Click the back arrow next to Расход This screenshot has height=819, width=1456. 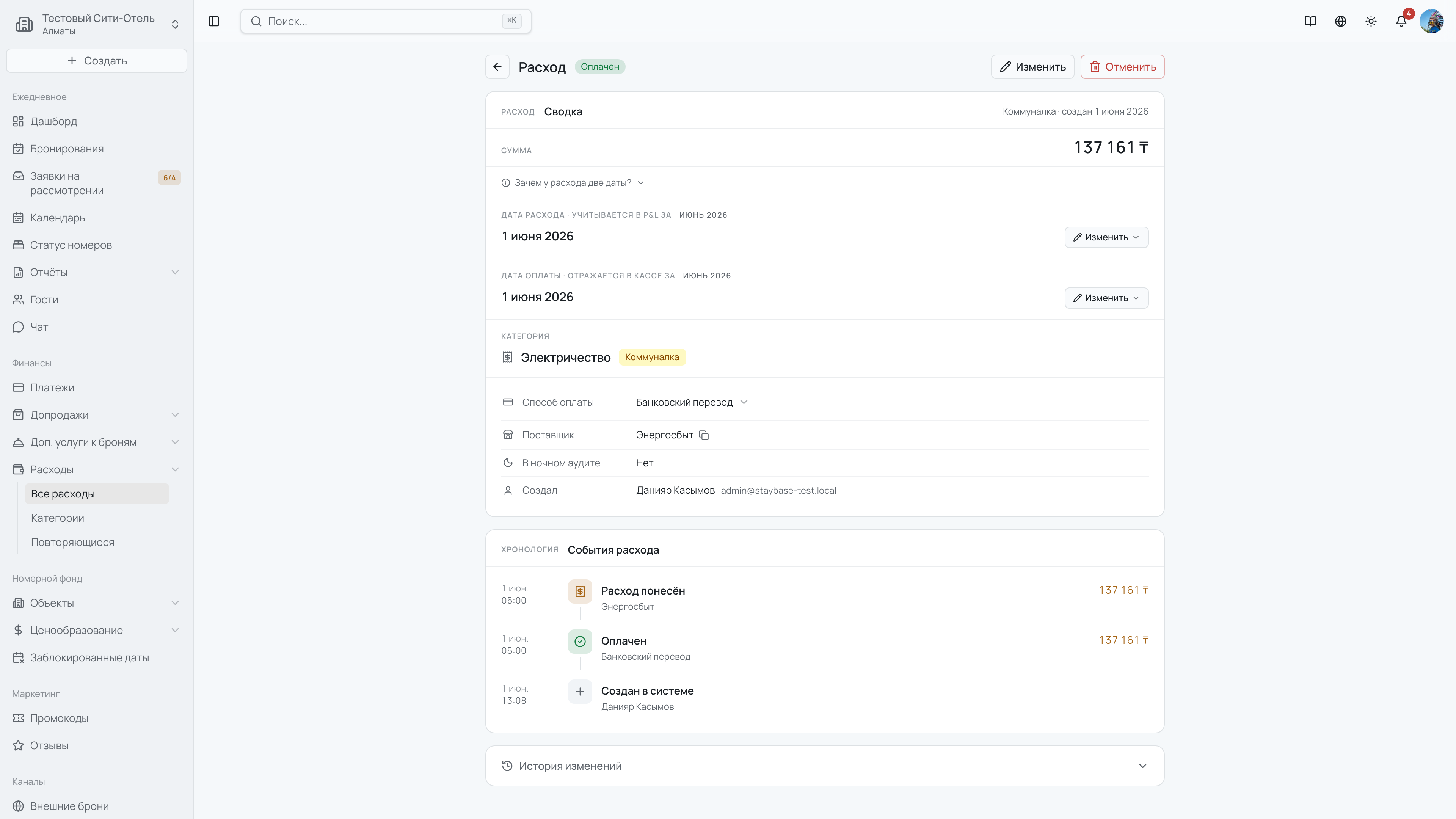tap(497, 67)
